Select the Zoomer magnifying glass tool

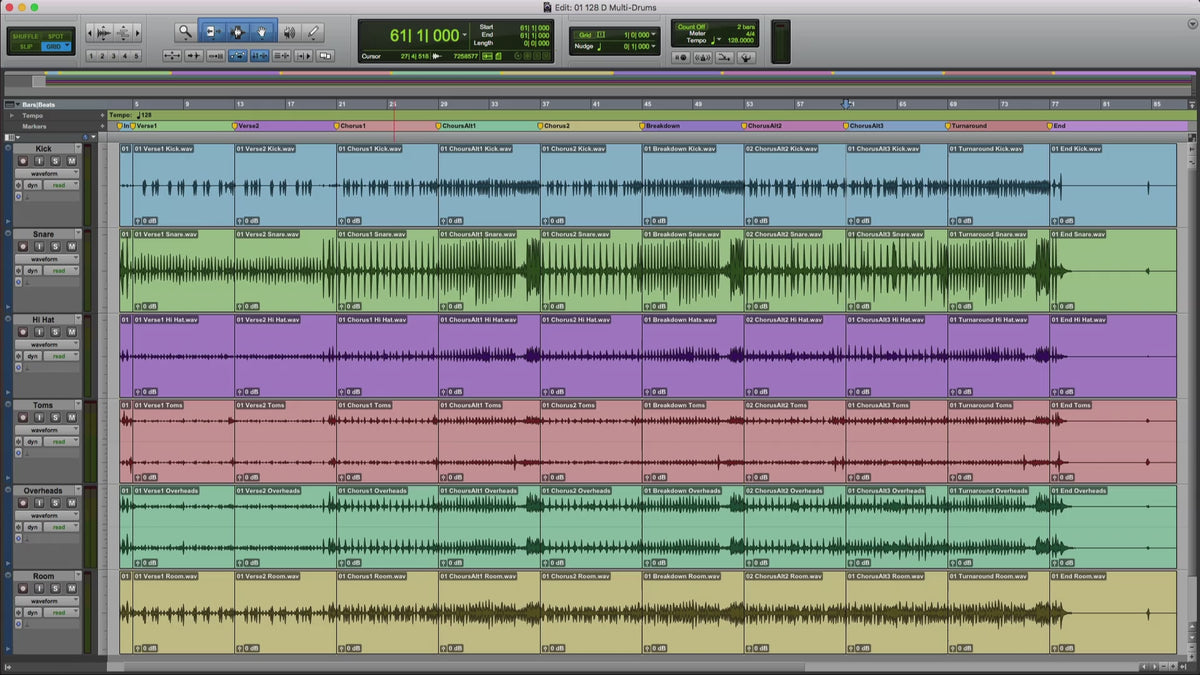tap(185, 32)
